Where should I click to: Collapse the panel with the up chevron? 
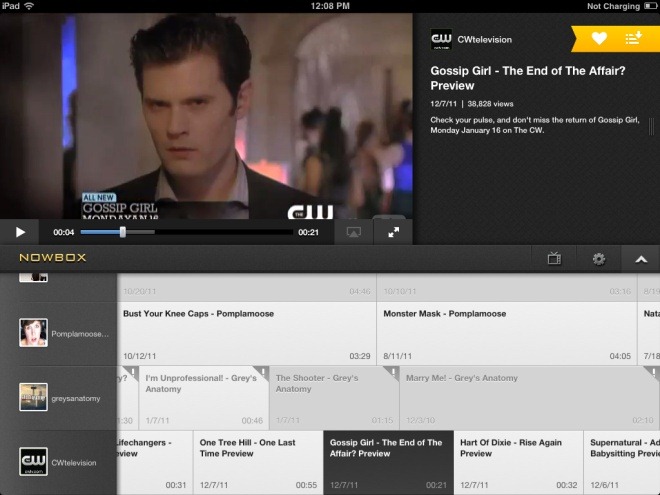[641, 258]
